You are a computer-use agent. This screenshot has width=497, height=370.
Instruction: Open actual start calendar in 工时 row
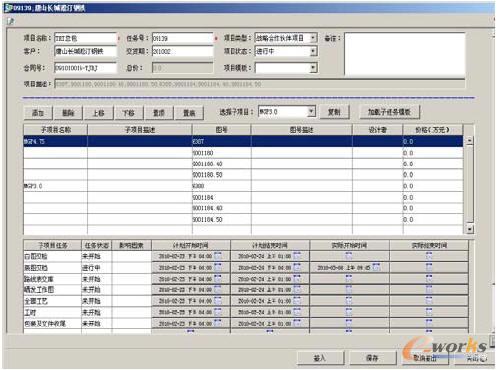[x=349, y=312]
